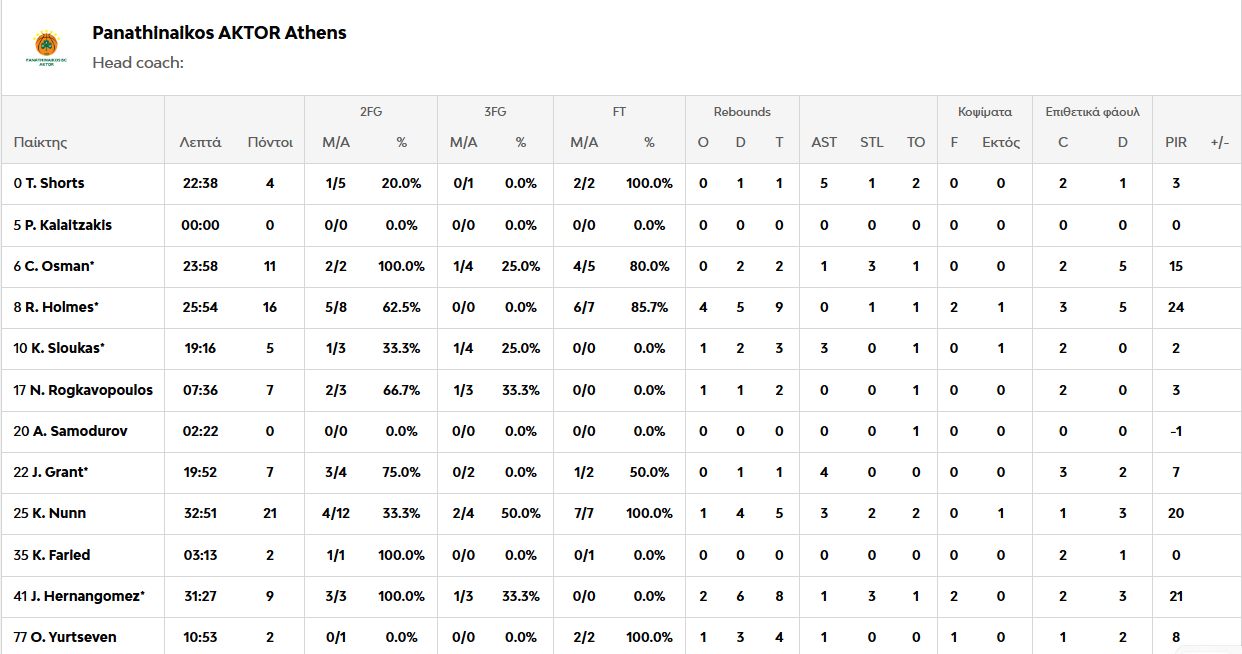This screenshot has height=654, width=1242.
Task: Open T. Shorts player profile
Action: [55, 183]
